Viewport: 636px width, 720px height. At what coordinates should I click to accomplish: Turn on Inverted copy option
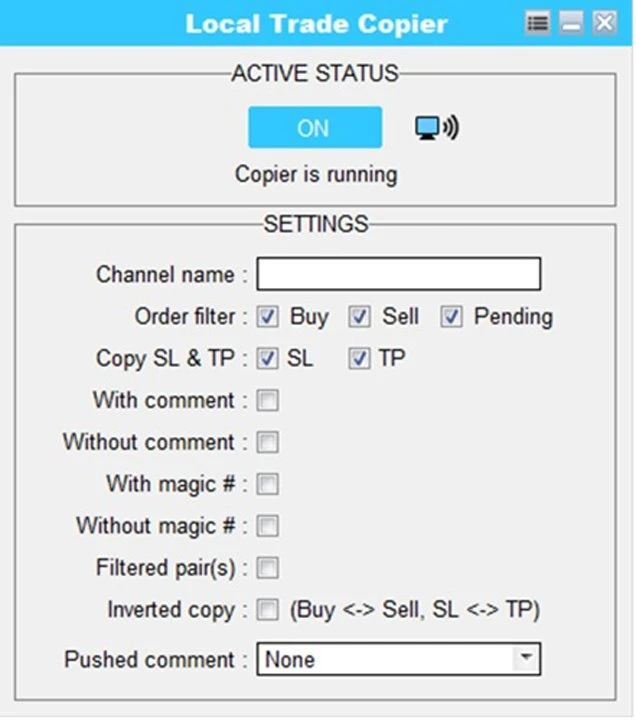(x=267, y=610)
